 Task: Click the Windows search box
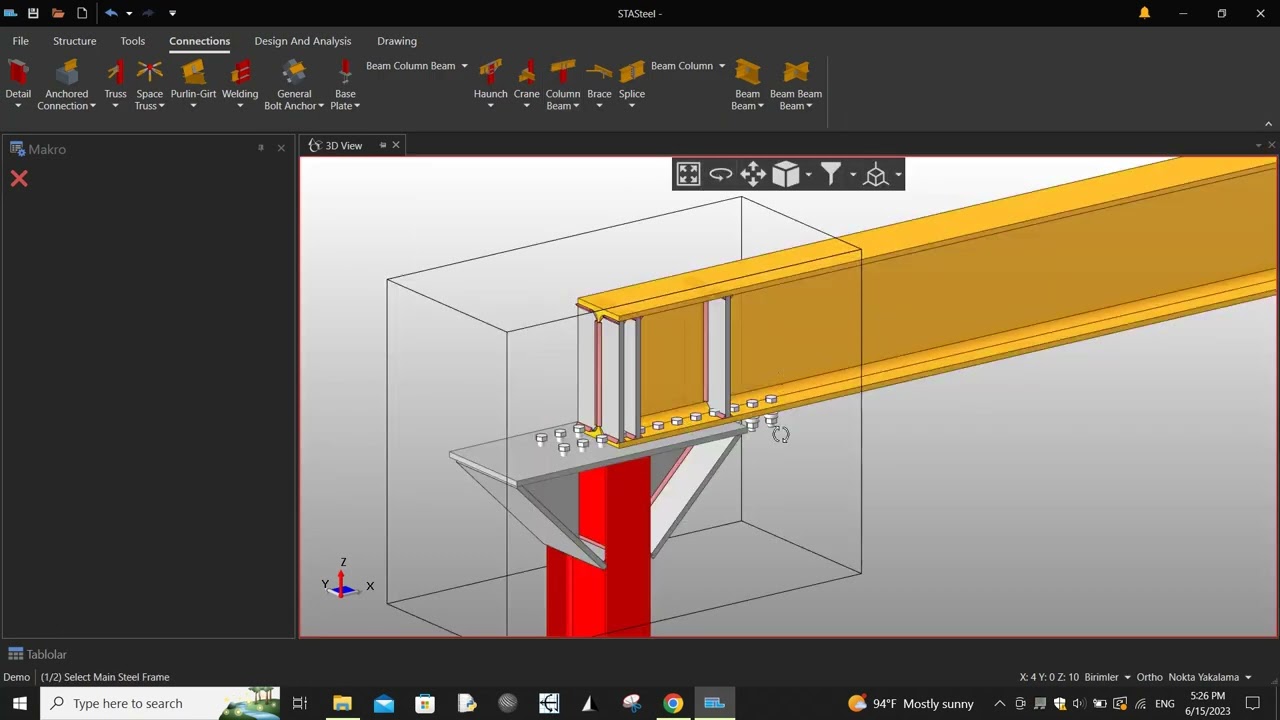click(x=160, y=703)
